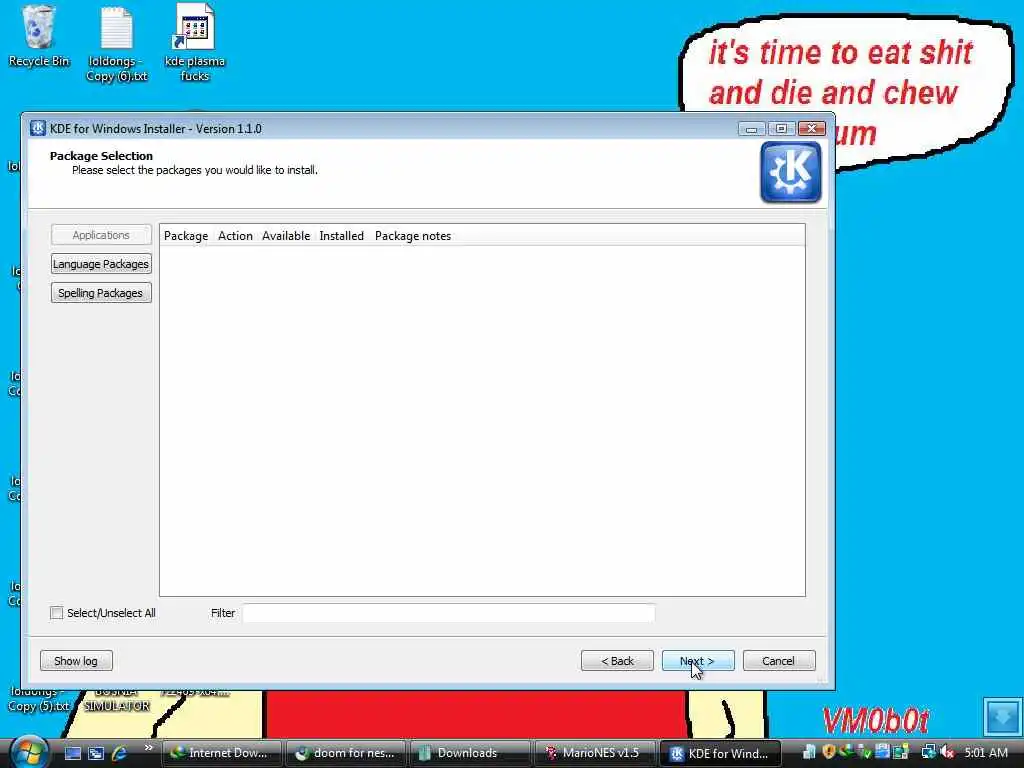This screenshot has height=768, width=1024.
Task: Open the Windows Start orb
Action: pos(28,752)
